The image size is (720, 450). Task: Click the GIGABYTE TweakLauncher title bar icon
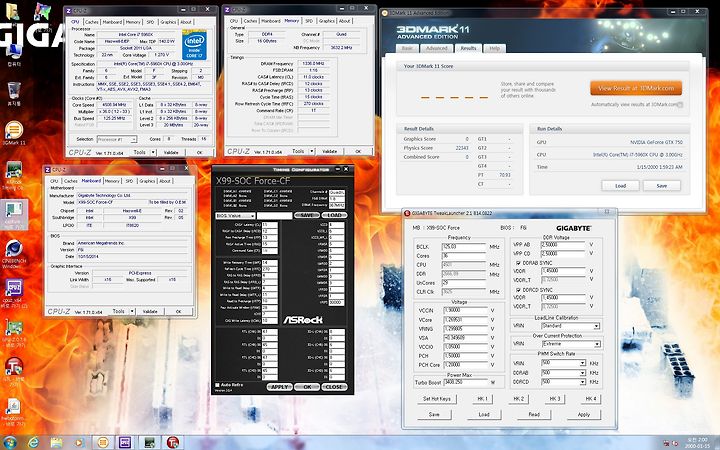point(406,213)
